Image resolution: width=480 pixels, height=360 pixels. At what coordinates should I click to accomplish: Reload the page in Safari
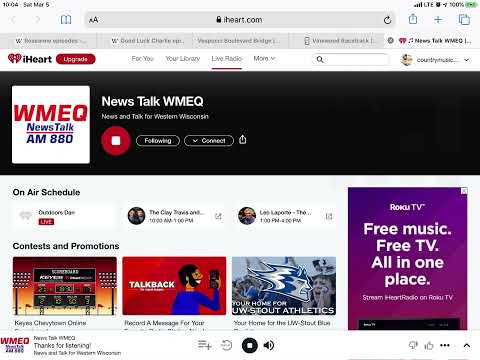[387, 20]
